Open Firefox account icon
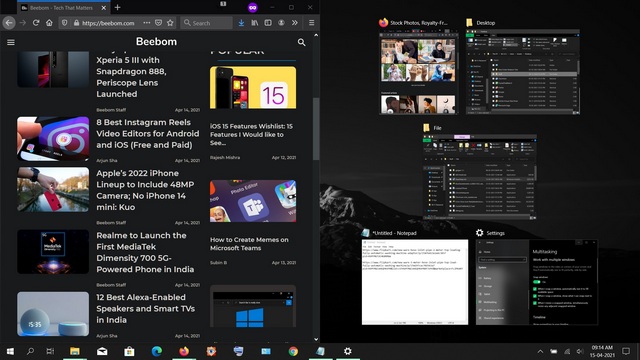Image resolution: width=640 pixels, height=360 pixels. click(x=281, y=23)
